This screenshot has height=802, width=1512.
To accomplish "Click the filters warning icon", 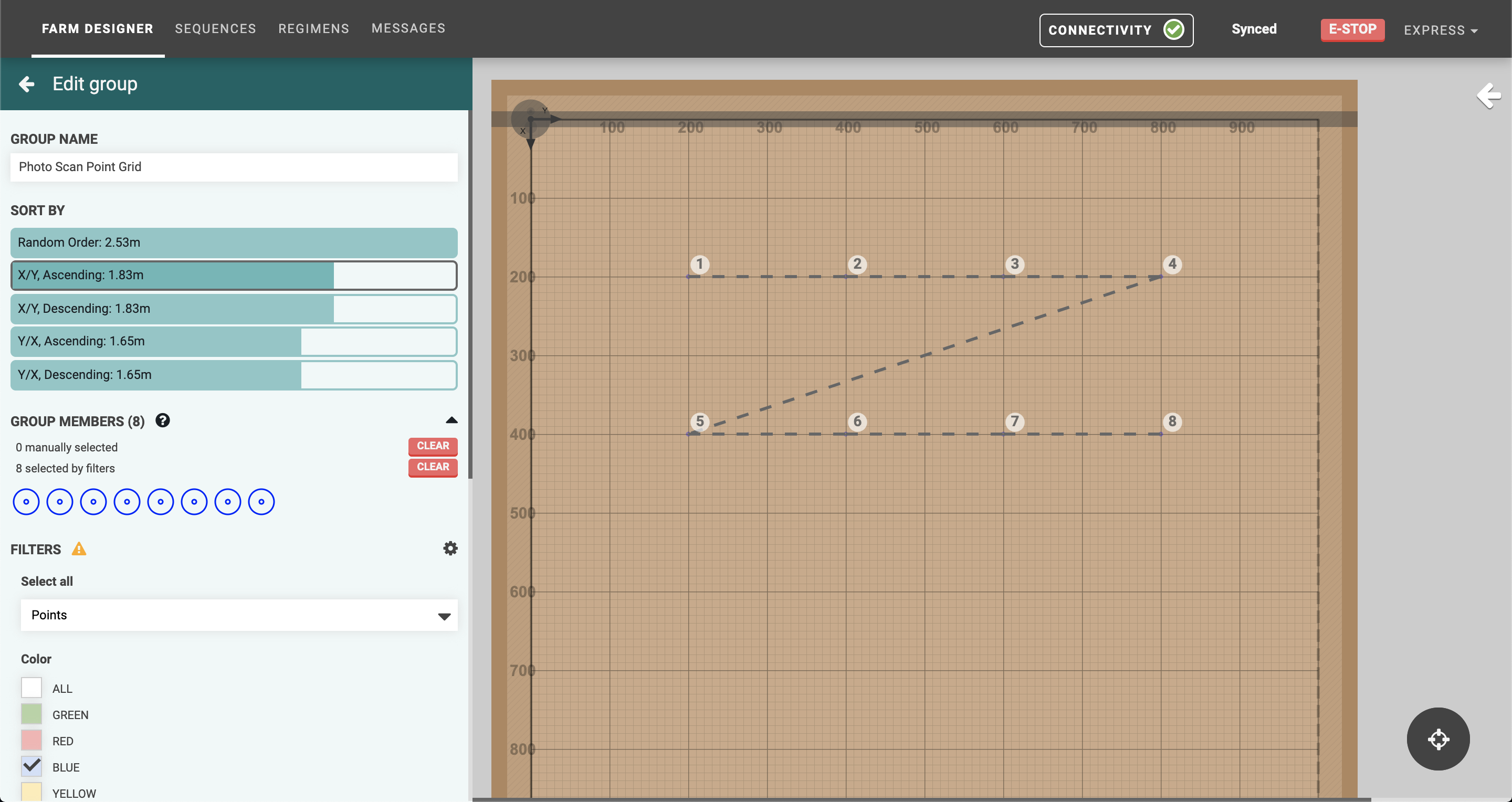I will click(x=80, y=549).
